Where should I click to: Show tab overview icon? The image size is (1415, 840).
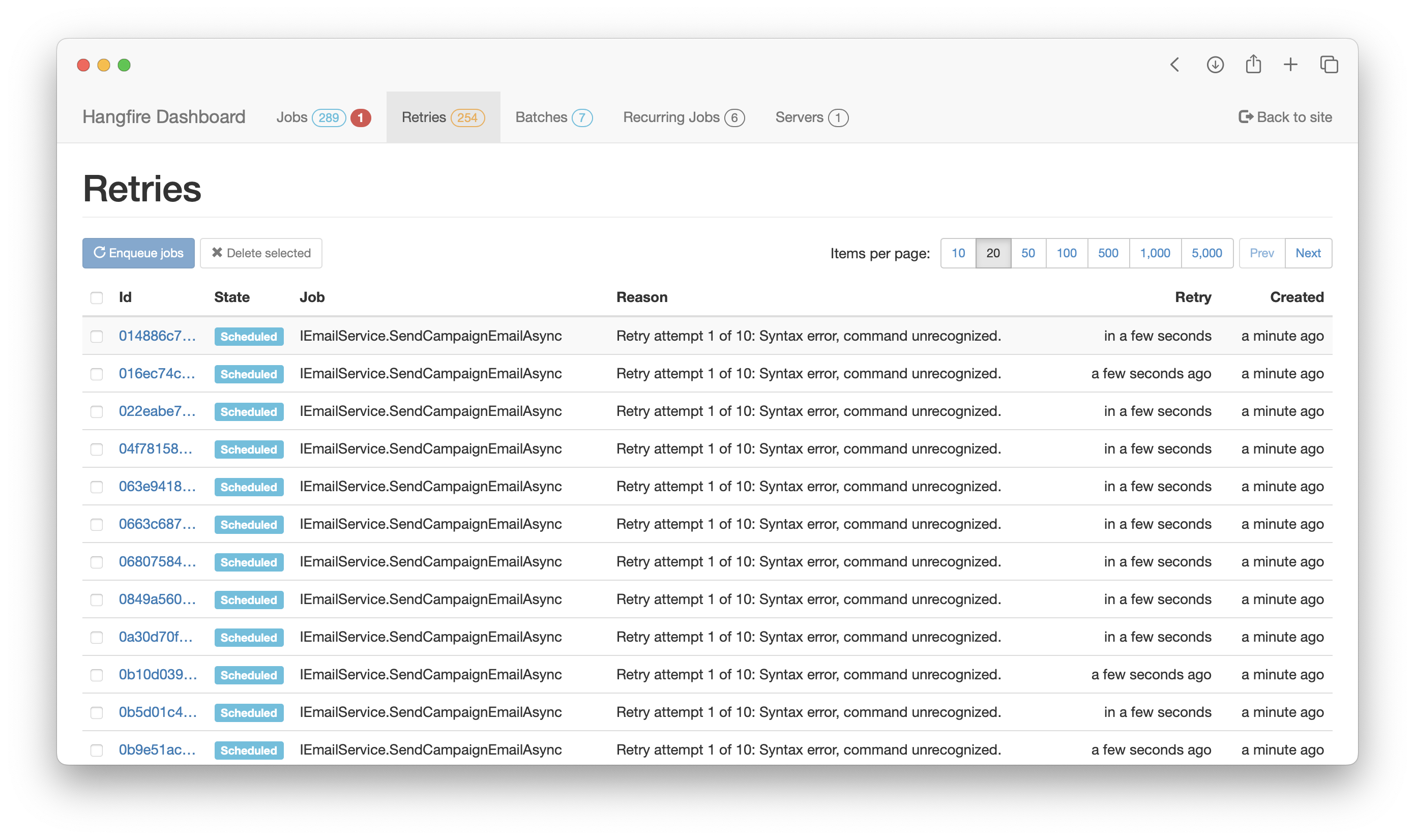[1329, 65]
